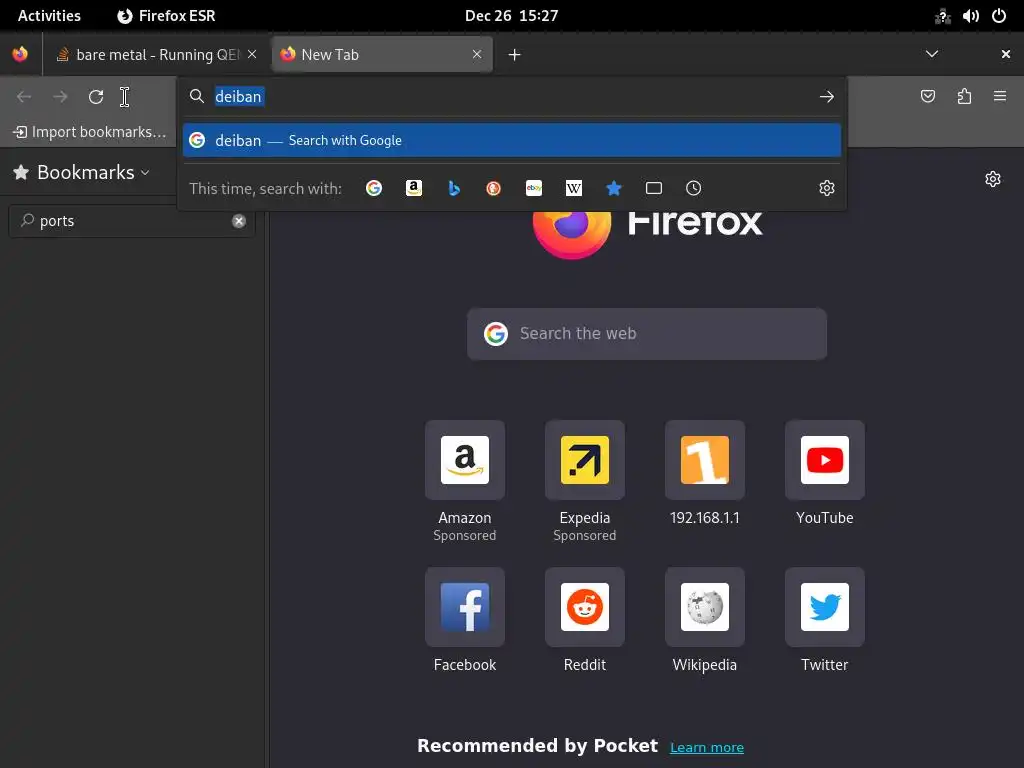Search this time with Wikipedia icon
This screenshot has width=1024, height=768.
[573, 188]
